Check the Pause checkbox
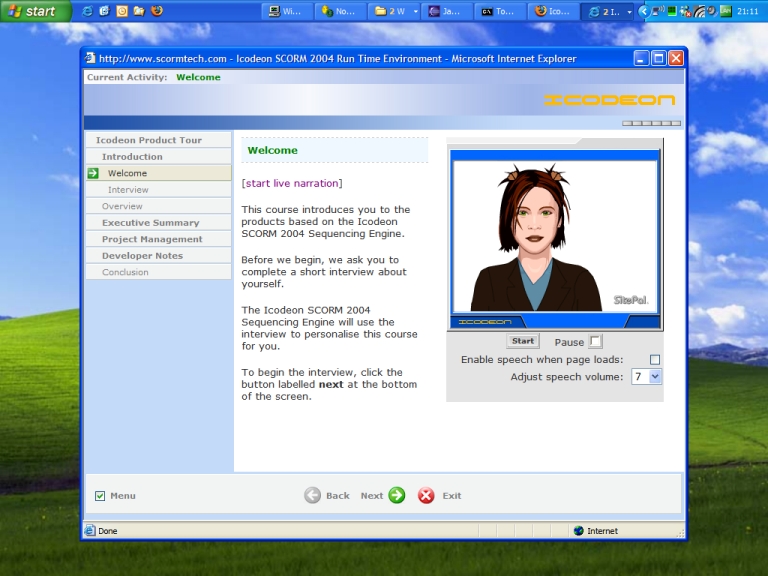 coord(595,341)
